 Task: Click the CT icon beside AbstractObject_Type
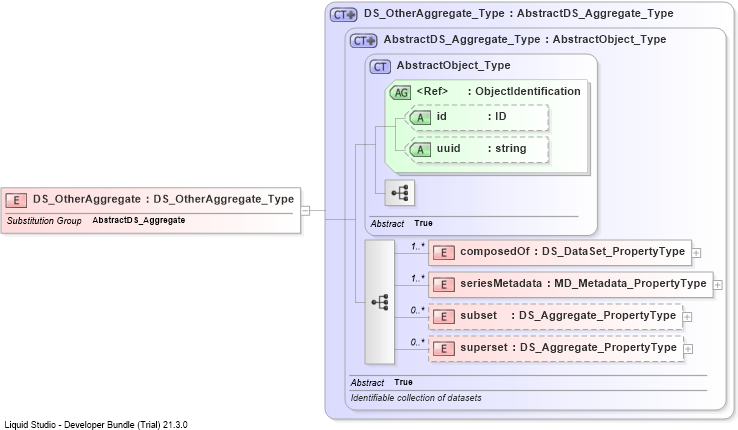point(380,67)
